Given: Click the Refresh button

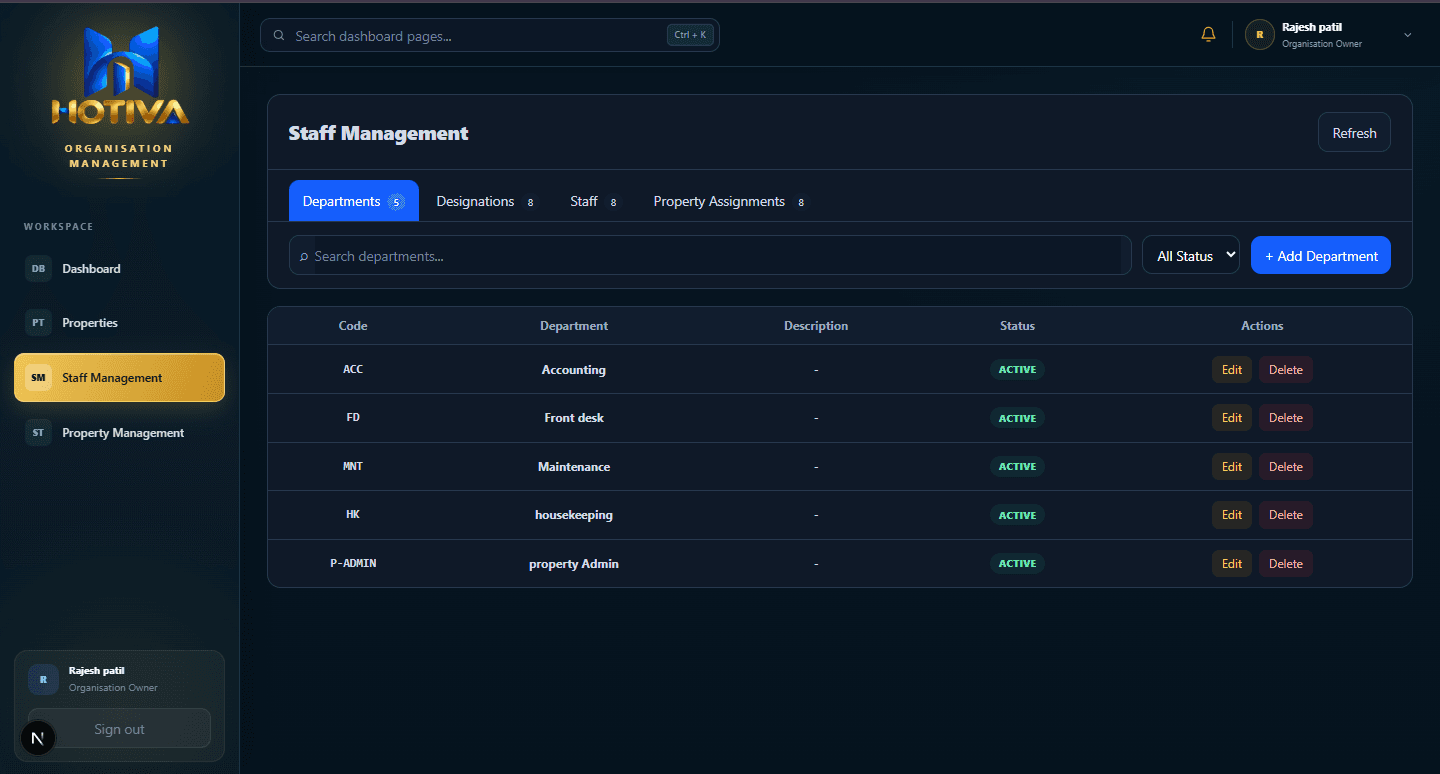Looking at the screenshot, I should (1354, 133).
